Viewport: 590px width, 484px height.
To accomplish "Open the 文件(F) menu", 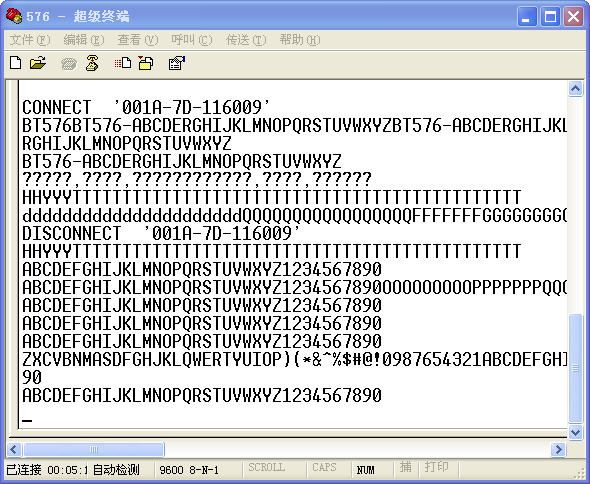I will tap(30, 40).
